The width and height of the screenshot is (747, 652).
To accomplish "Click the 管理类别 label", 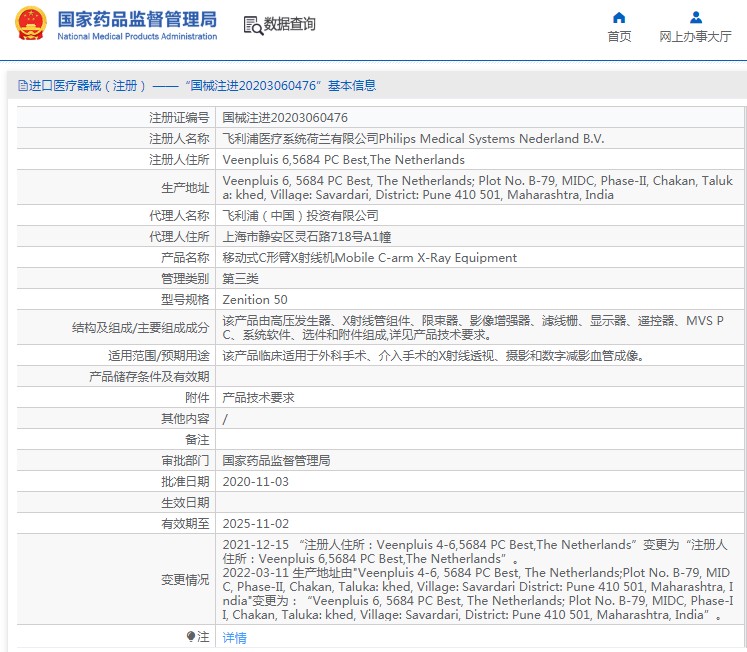I will pyautogui.click(x=185, y=279).
